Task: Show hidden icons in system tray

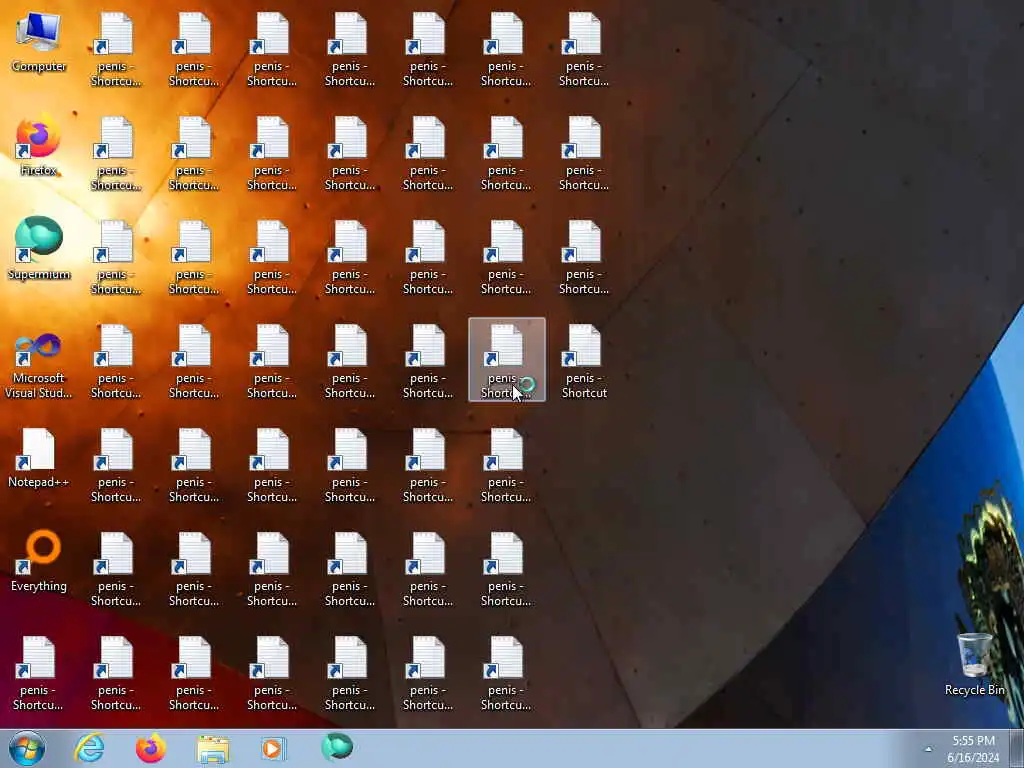Action: (x=928, y=749)
